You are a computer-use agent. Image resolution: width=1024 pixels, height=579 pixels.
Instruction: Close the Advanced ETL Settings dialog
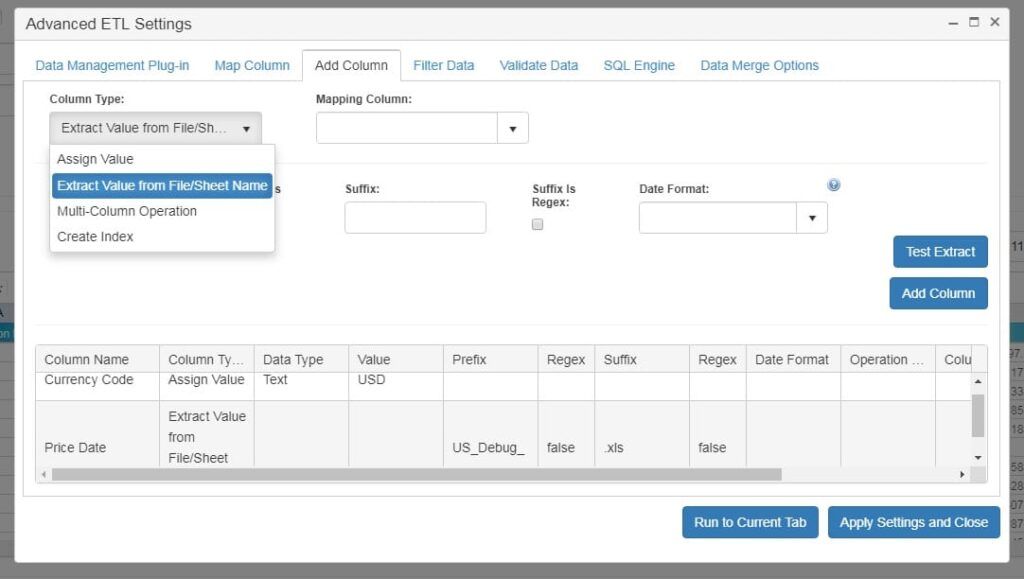pyautogui.click(x=995, y=22)
